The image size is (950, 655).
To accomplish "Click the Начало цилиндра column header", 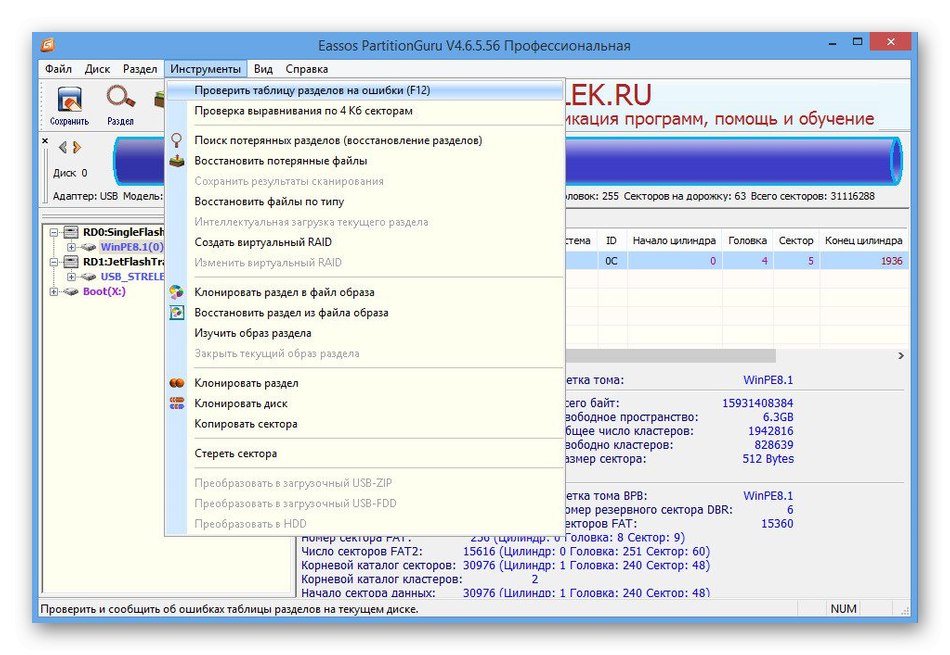I will click(674, 241).
